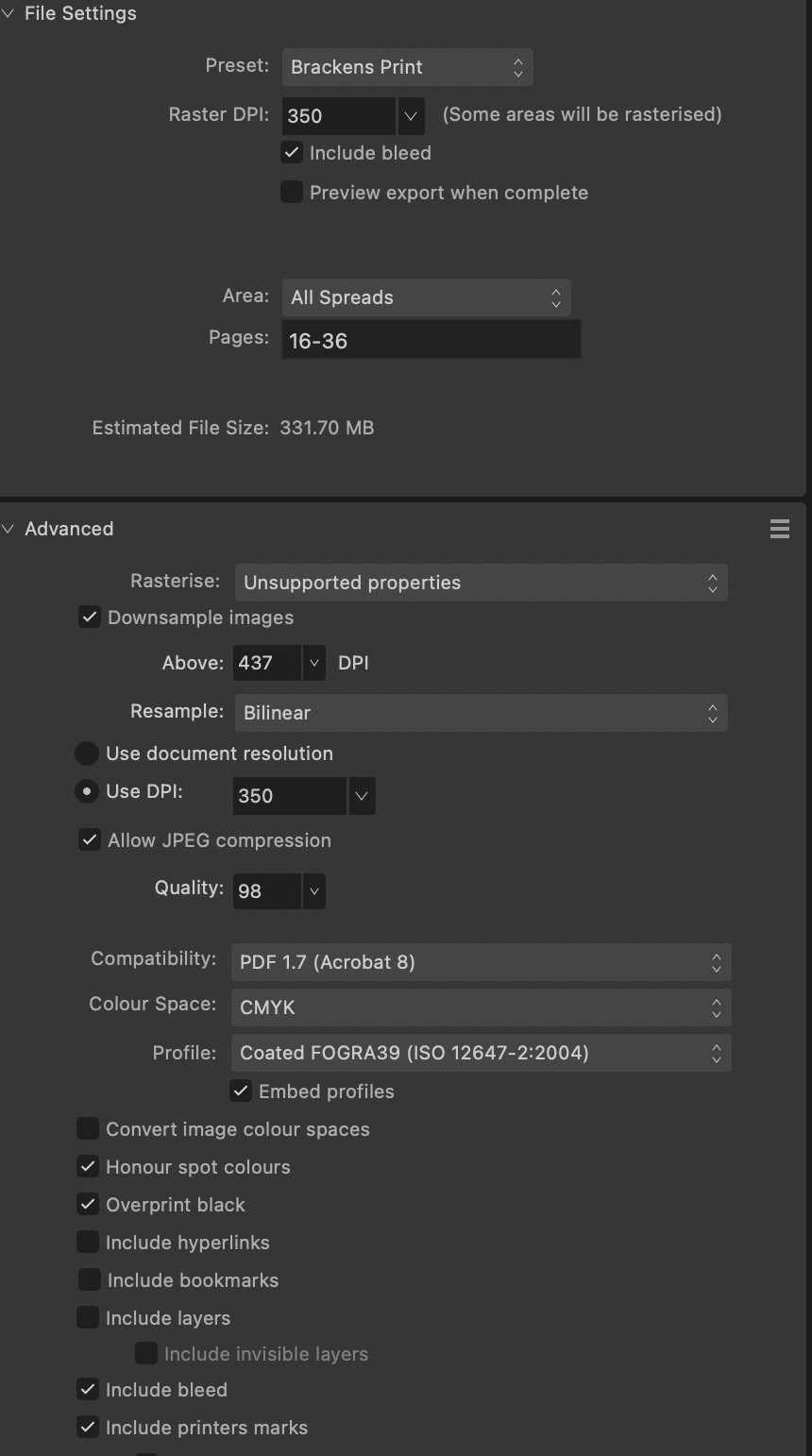Click the Pages range field
The image size is (812, 1456).
click(x=431, y=341)
